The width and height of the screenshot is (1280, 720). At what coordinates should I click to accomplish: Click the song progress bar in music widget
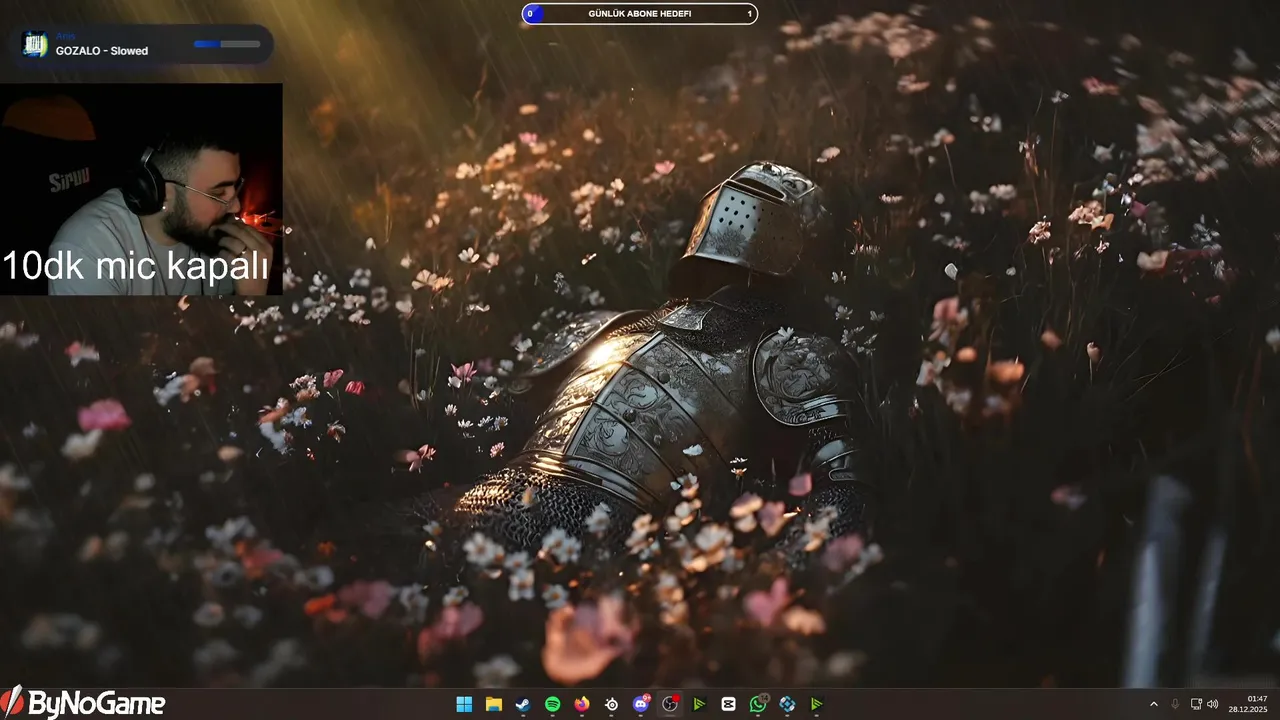(x=227, y=44)
